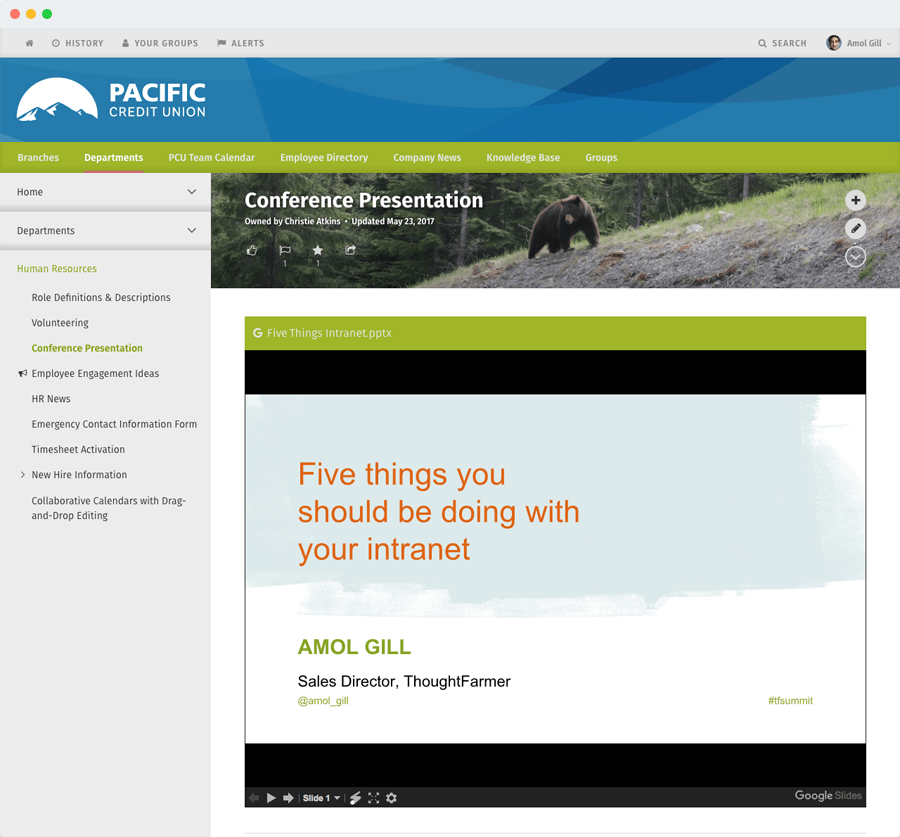Click the #tfsummit hashtag on slide
900x837 pixels.
[790, 700]
